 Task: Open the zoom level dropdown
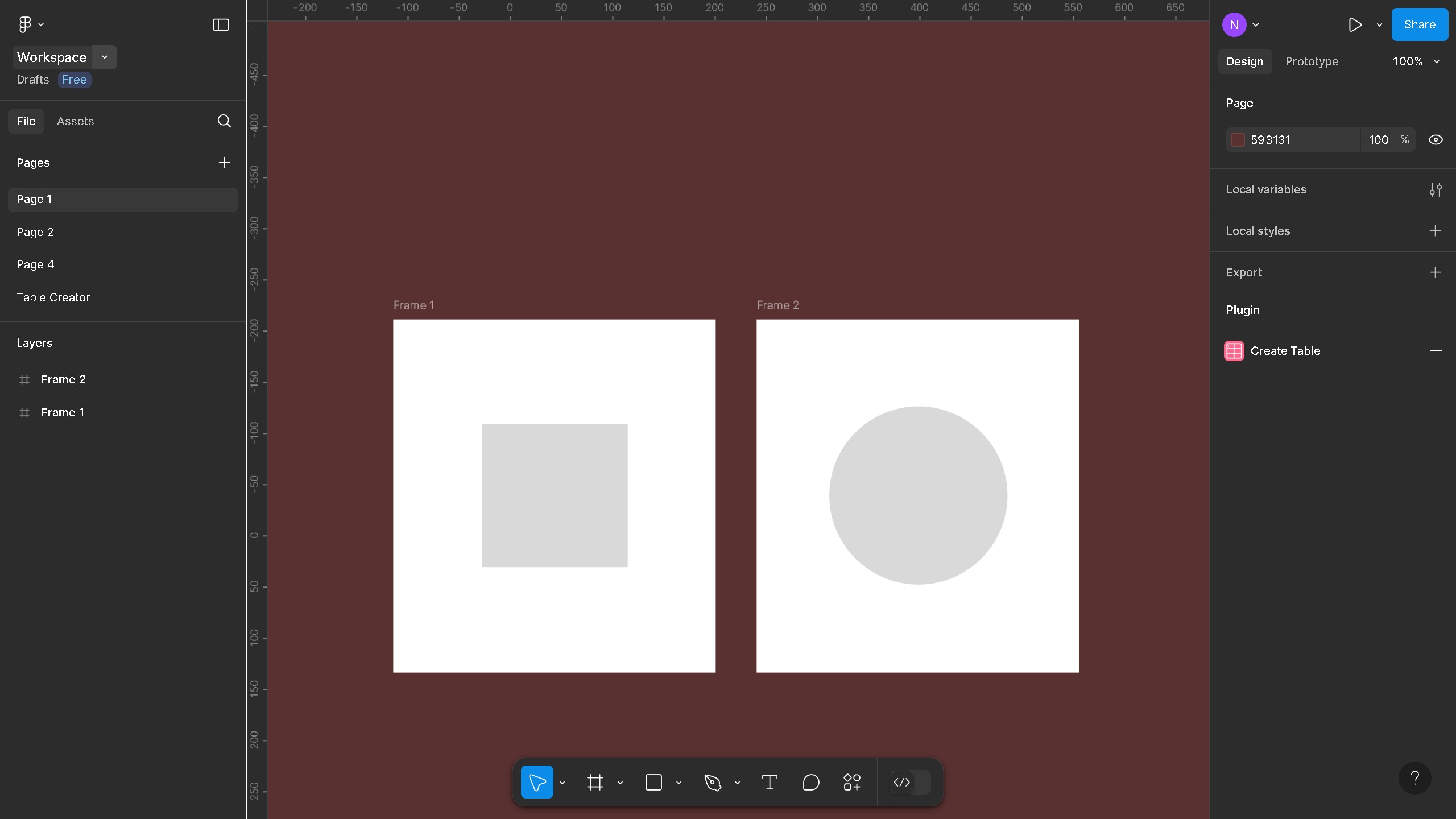pos(1416,61)
